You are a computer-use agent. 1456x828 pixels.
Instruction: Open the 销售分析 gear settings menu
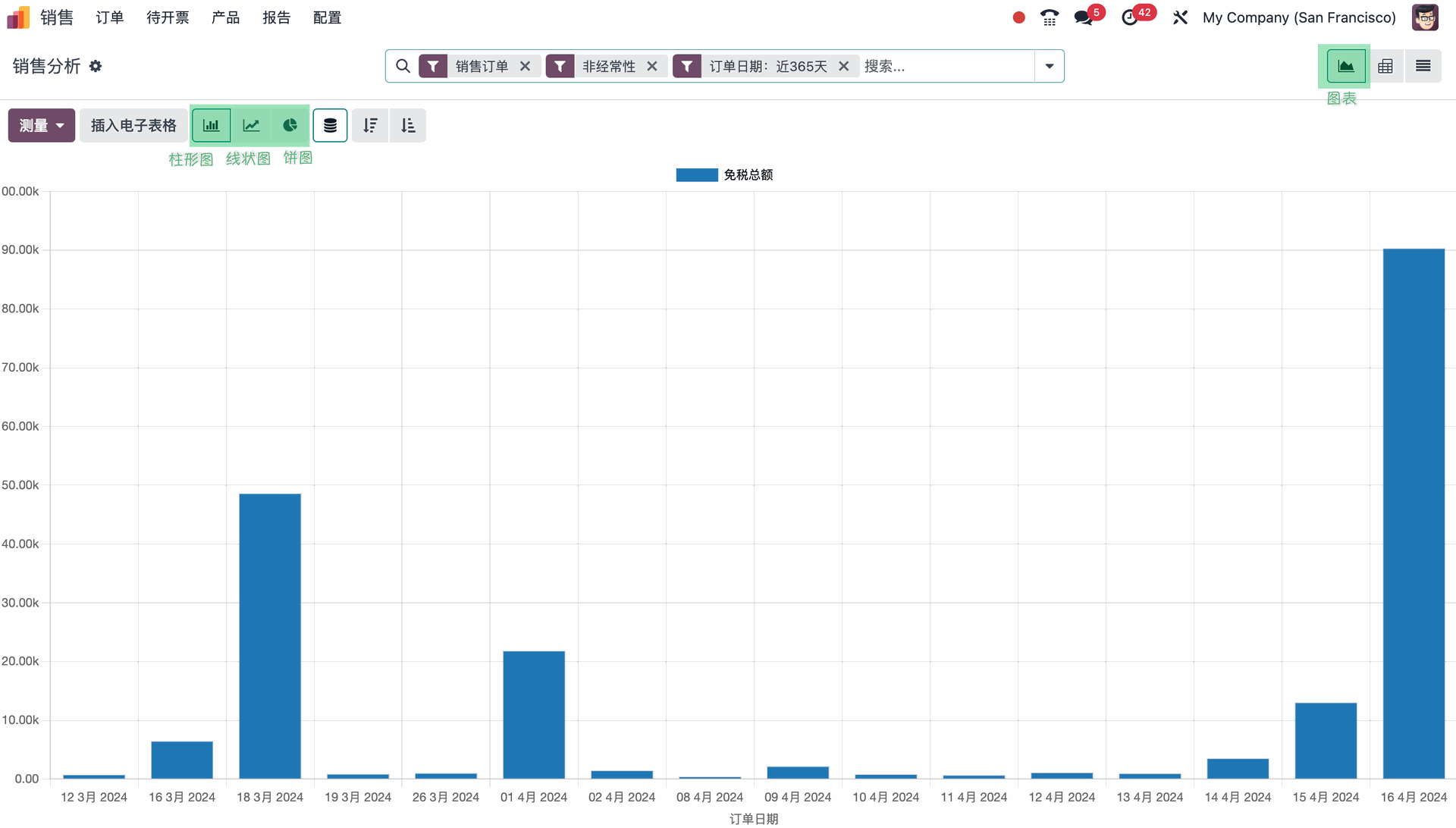pos(96,67)
